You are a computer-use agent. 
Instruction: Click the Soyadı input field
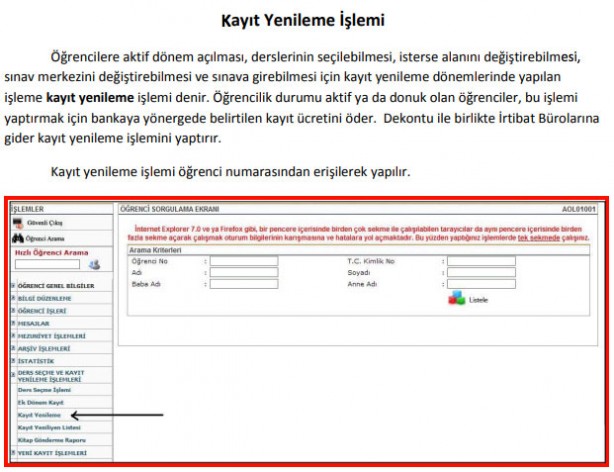(481, 273)
